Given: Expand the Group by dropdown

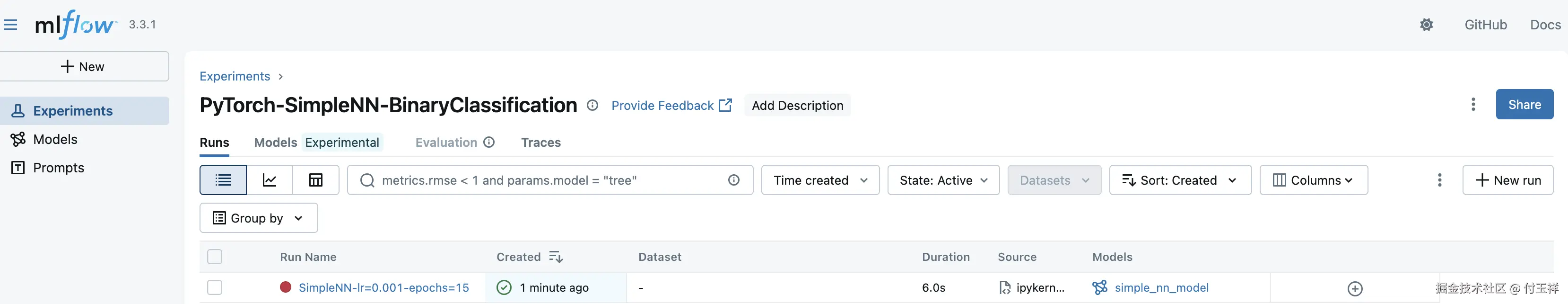Looking at the screenshot, I should click(x=258, y=218).
